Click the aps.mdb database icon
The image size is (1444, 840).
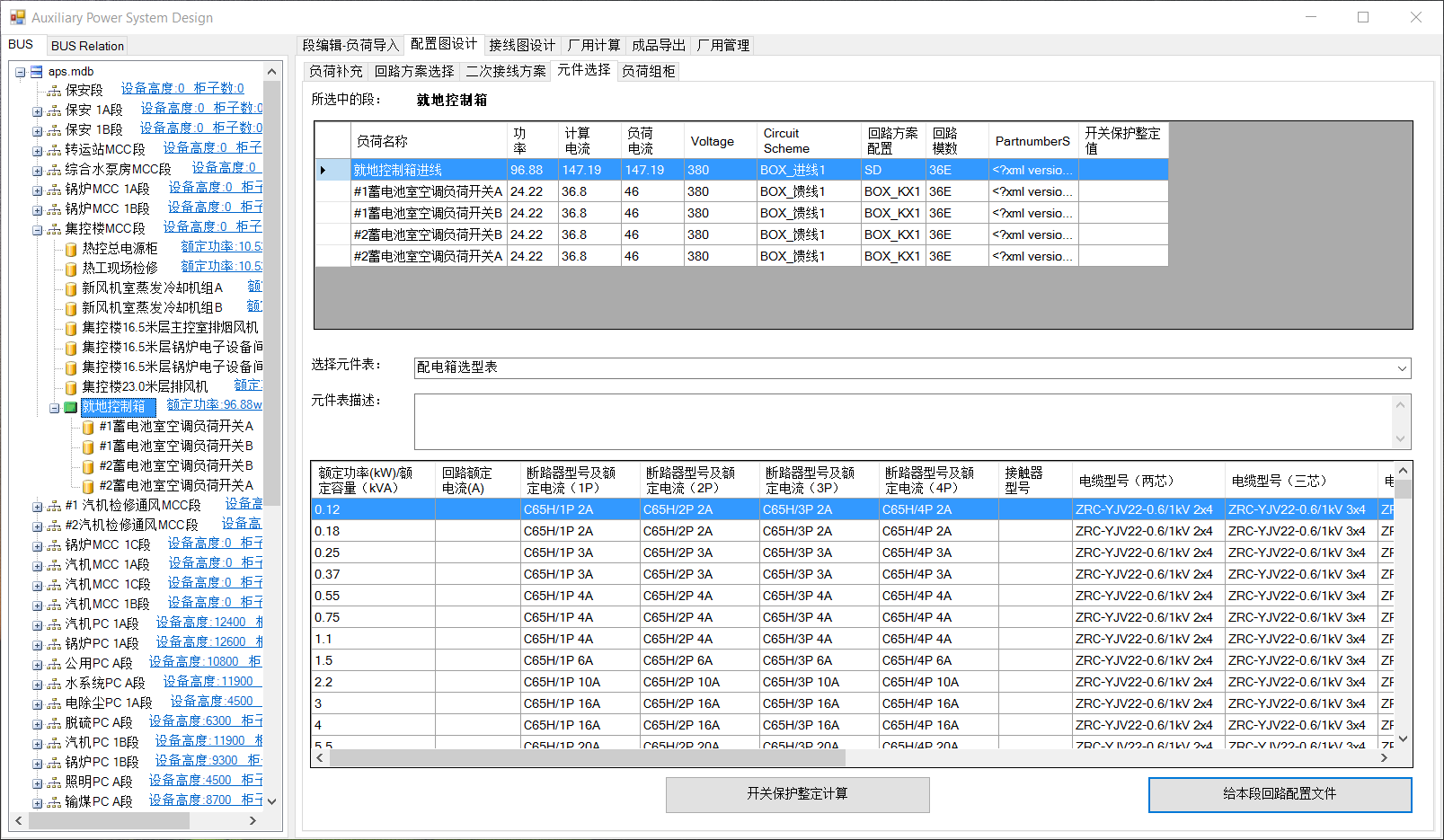tap(37, 72)
